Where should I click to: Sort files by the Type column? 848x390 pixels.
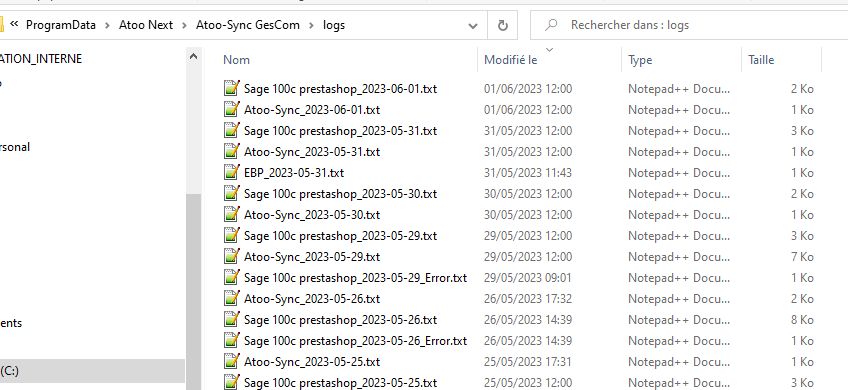tap(640, 60)
